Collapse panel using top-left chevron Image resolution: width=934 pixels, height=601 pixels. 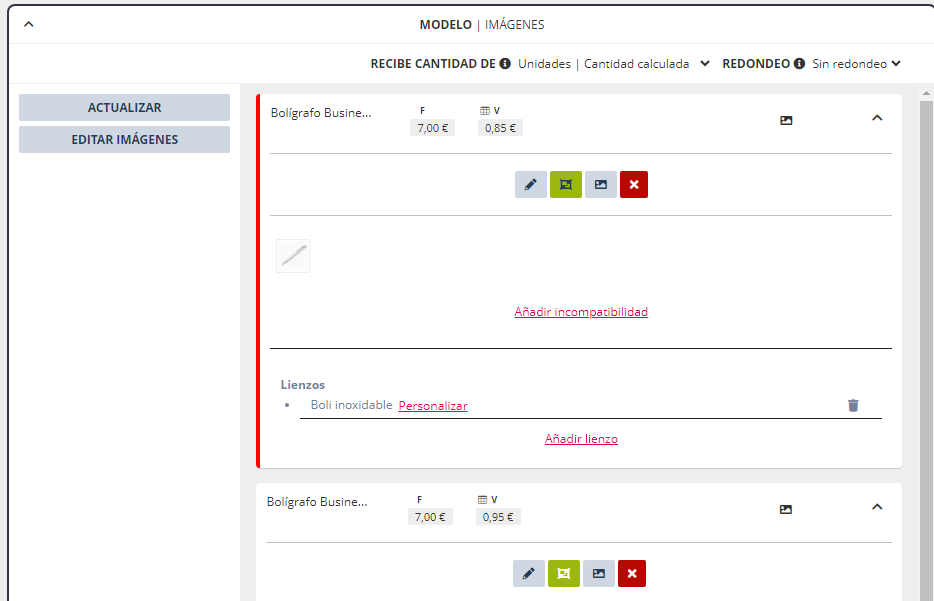(28, 25)
